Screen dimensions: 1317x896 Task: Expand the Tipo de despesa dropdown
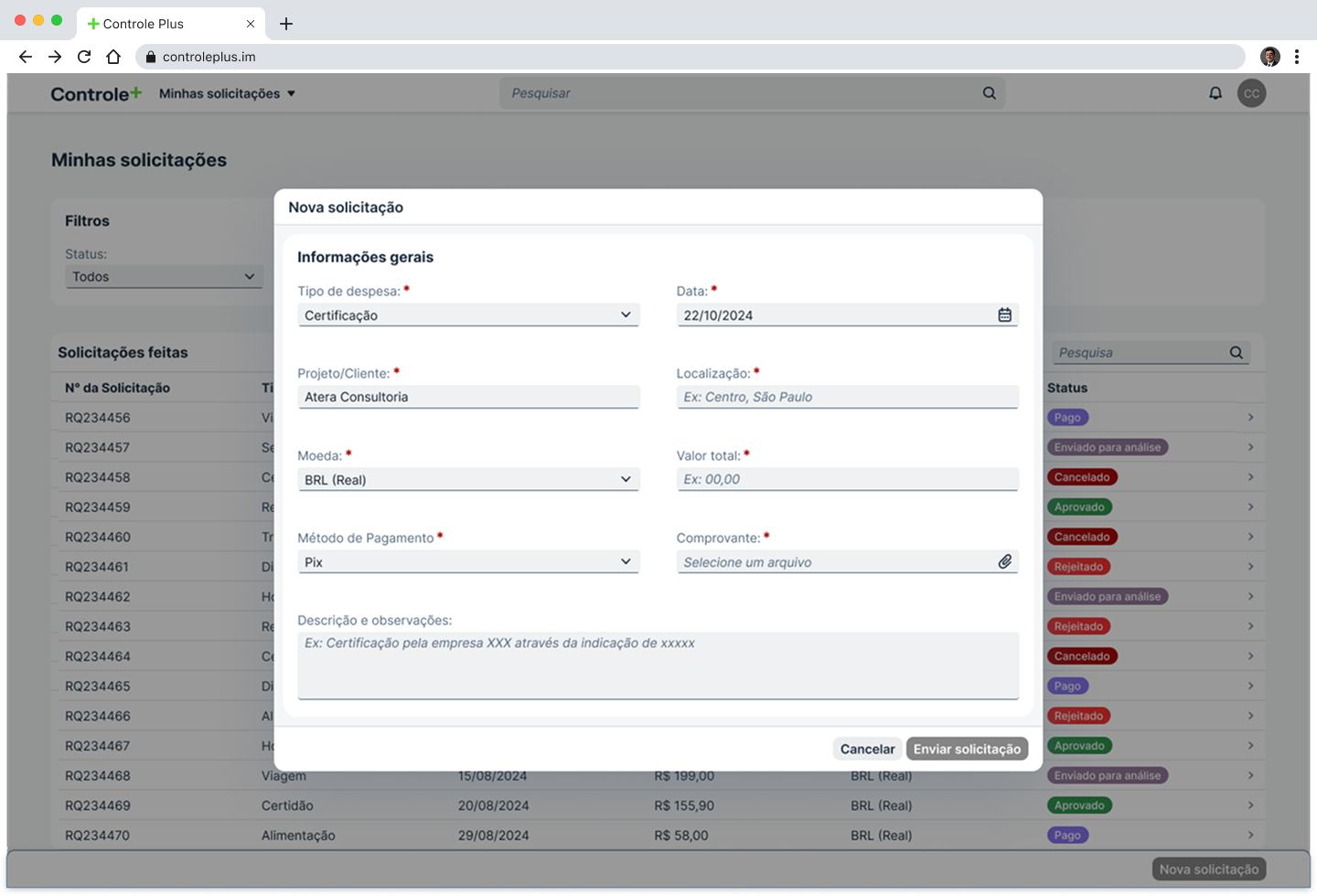[x=467, y=315]
